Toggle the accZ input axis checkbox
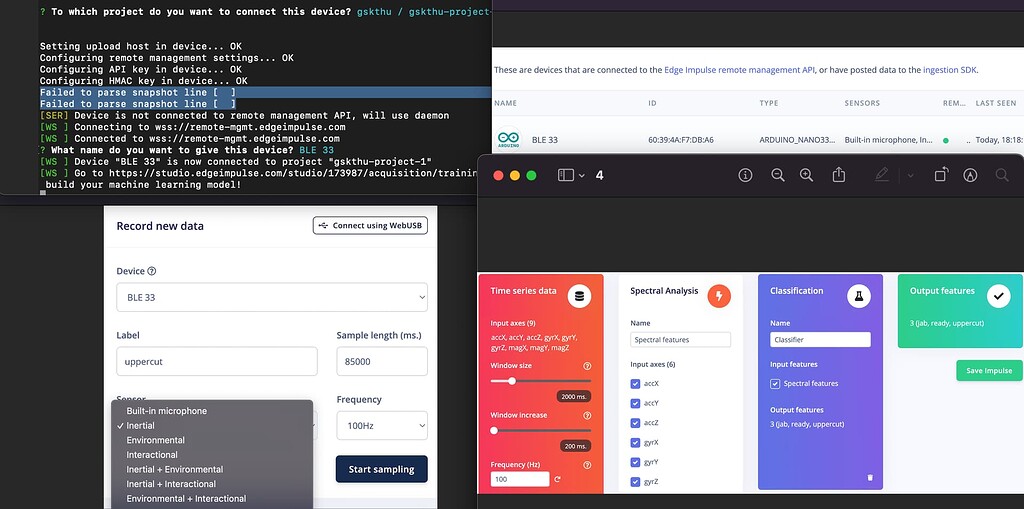Image resolution: width=1024 pixels, height=509 pixels. pyautogui.click(x=635, y=423)
